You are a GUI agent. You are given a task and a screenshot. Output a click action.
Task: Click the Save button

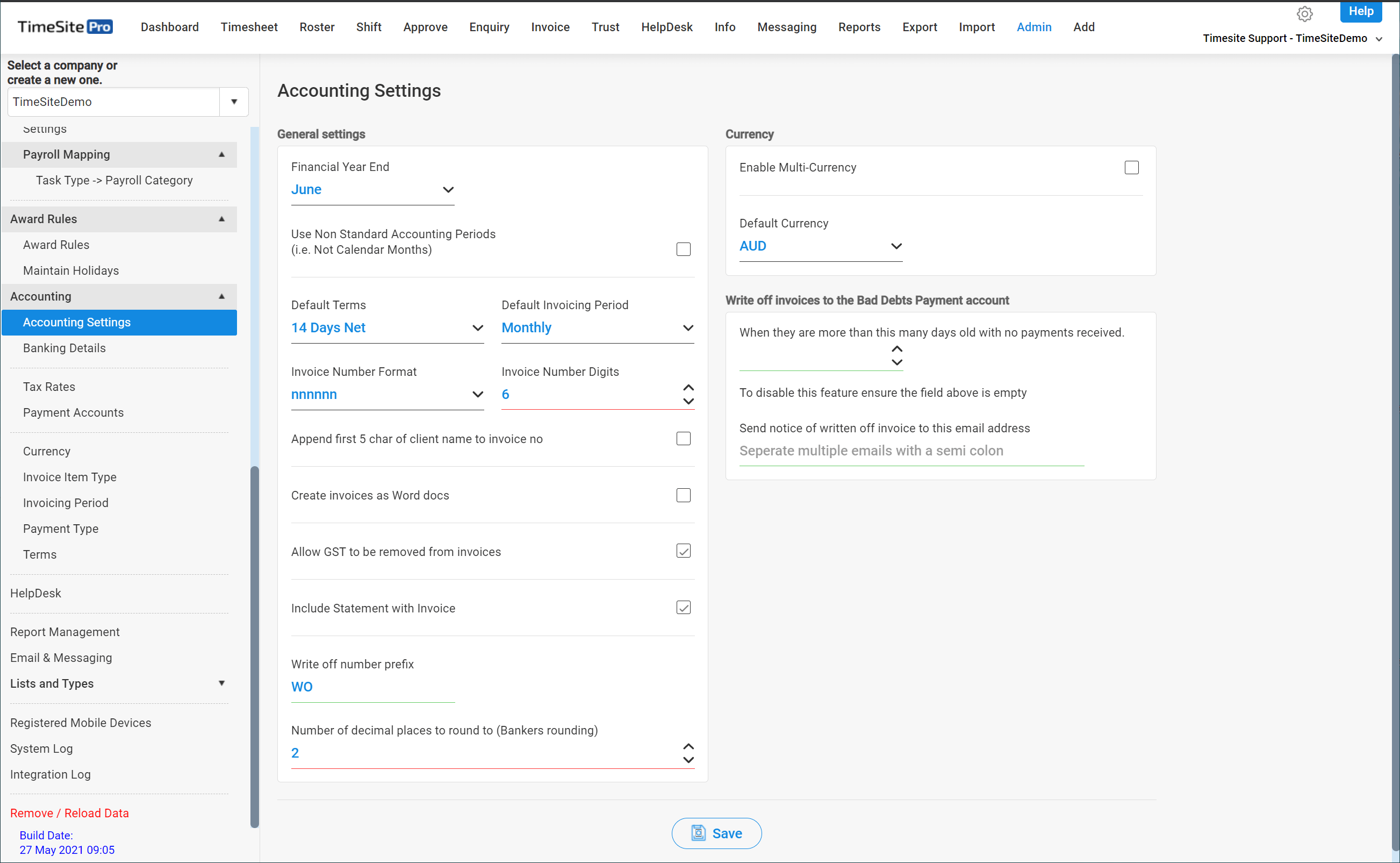[716, 833]
